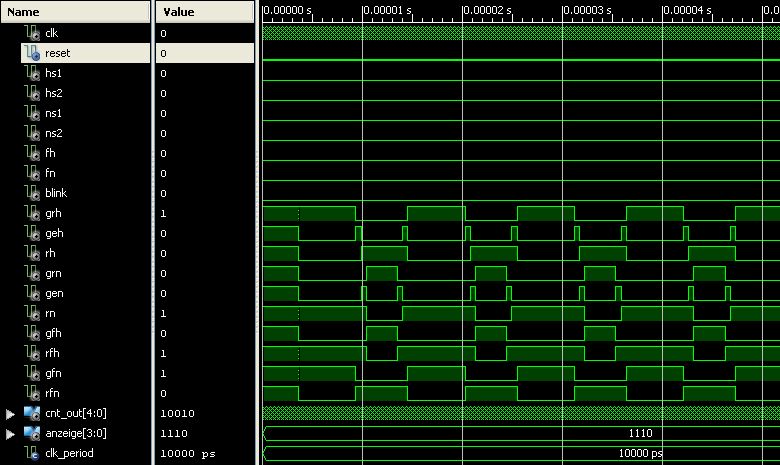Click the anzeige 1110 waveform label

[641, 433]
